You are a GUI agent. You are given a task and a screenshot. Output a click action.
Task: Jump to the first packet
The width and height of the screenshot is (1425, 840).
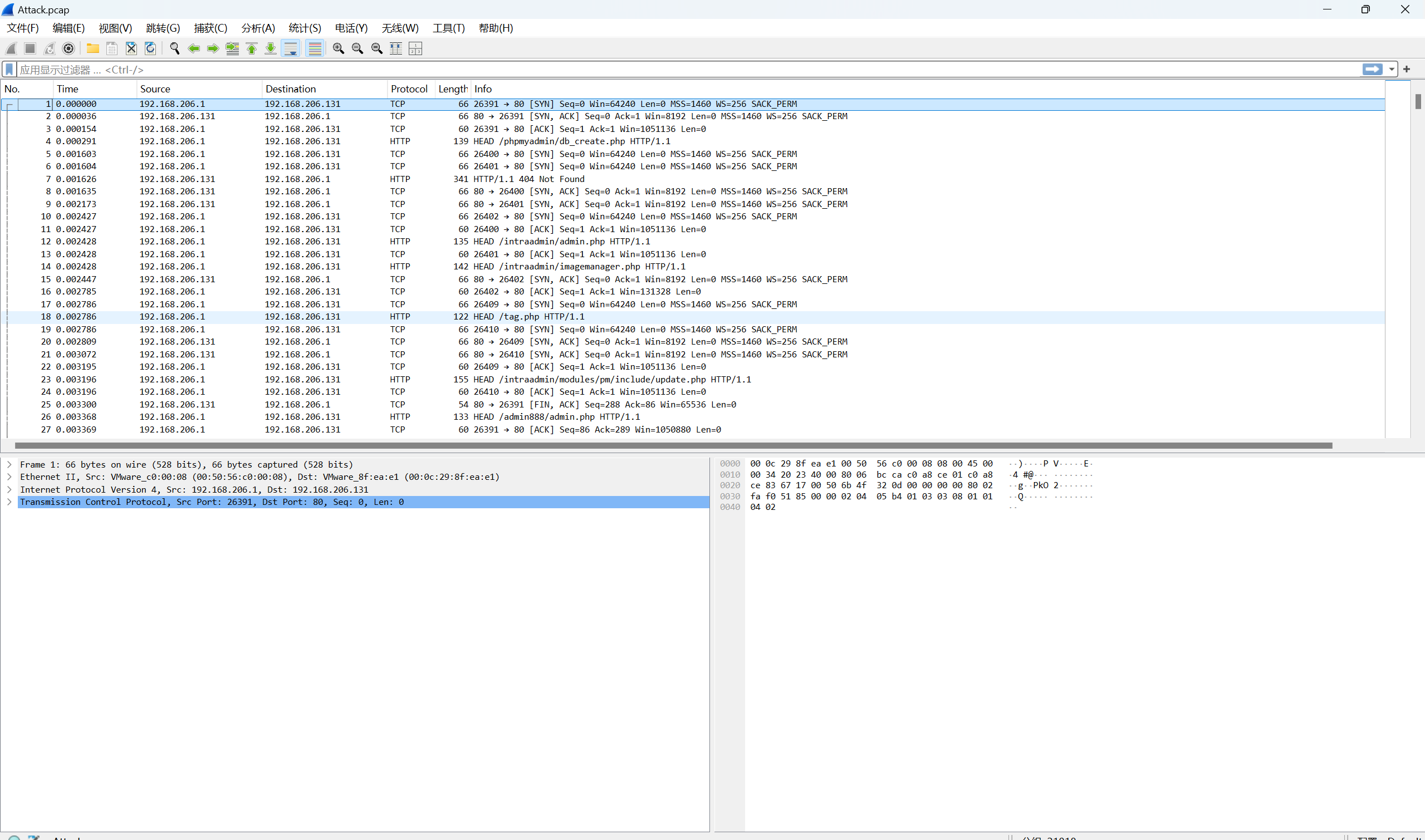tap(252, 48)
